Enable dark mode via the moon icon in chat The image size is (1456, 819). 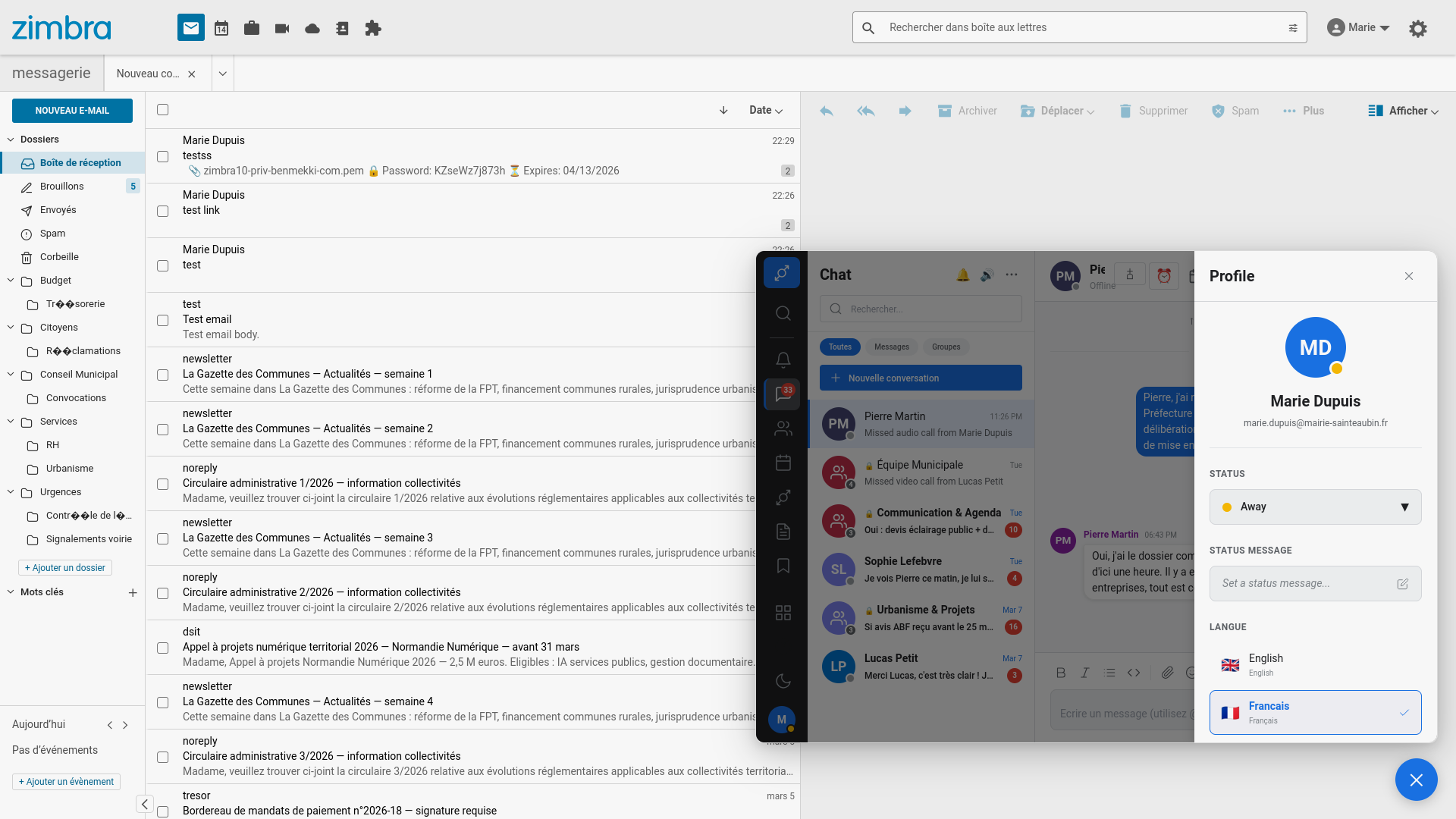783,680
